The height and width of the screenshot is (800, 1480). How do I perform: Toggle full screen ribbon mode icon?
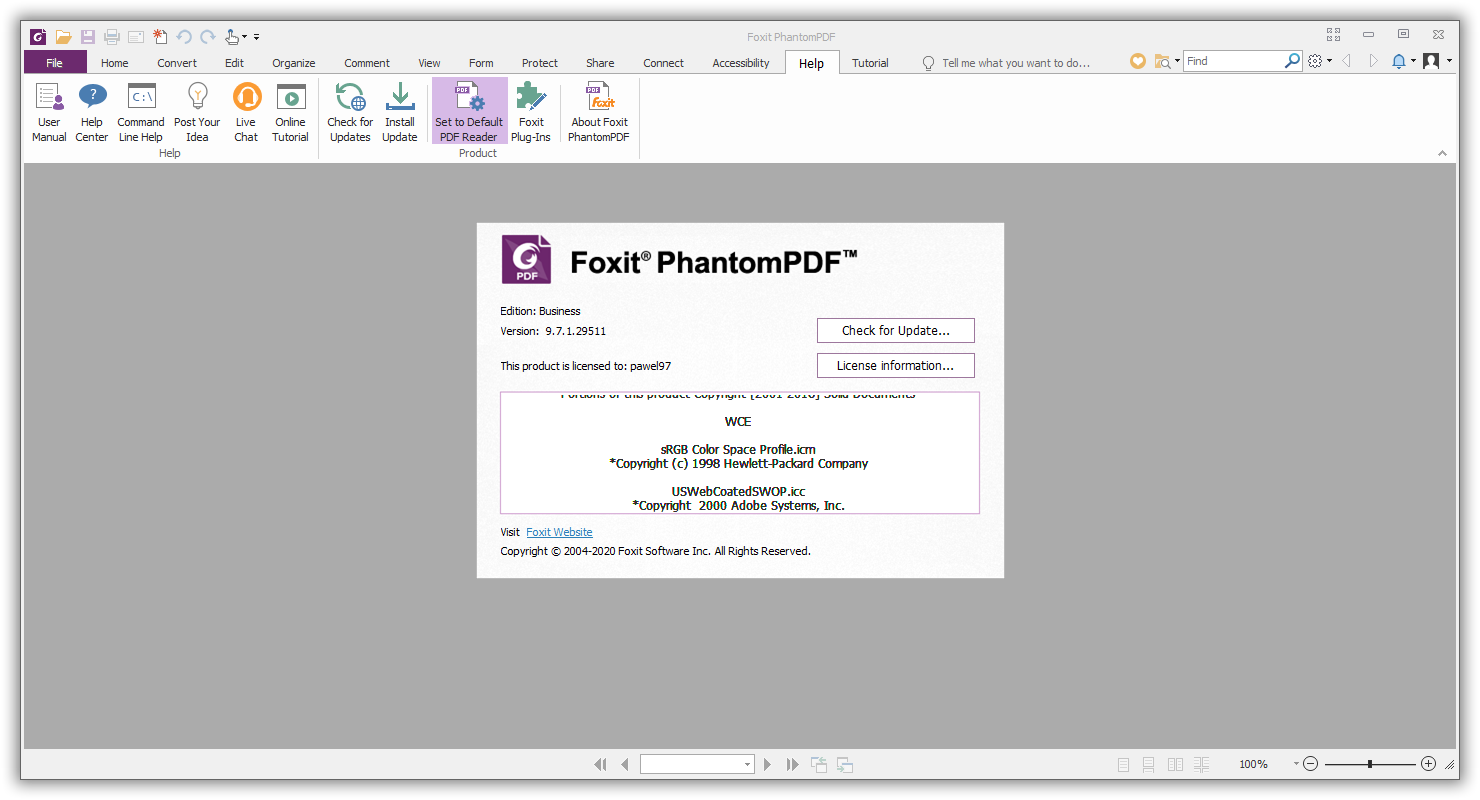click(x=1333, y=34)
